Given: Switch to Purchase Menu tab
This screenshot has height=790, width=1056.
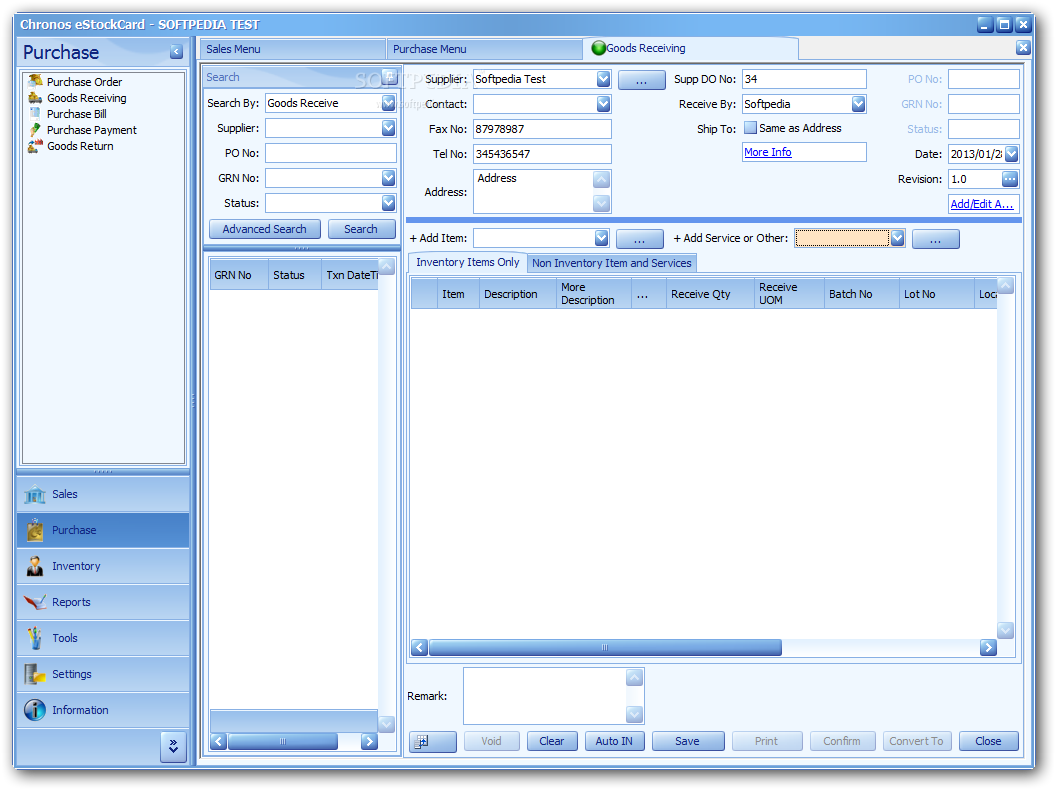Looking at the screenshot, I should pos(484,49).
